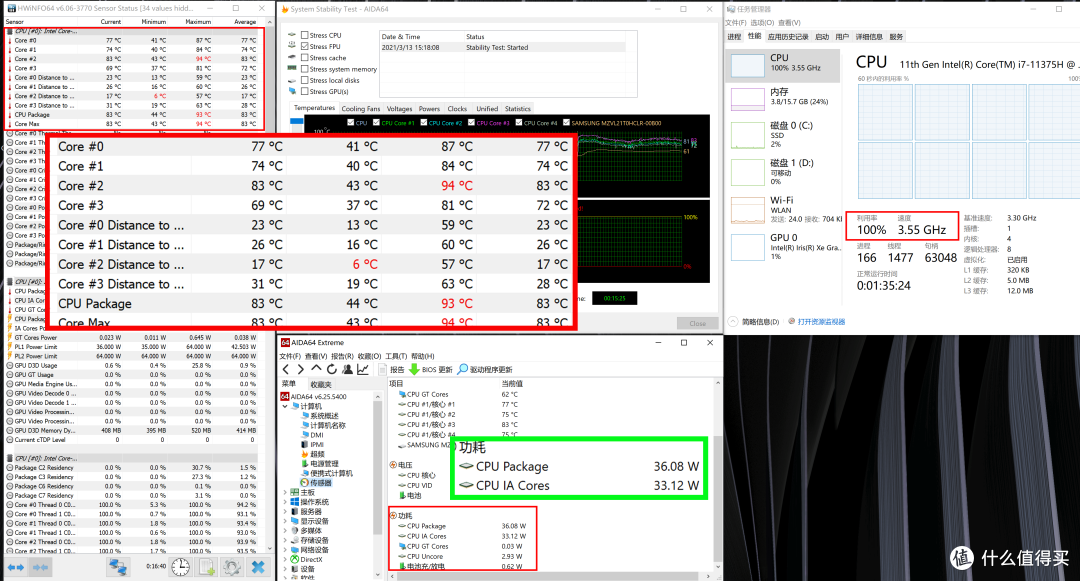Click AIDA64 user/favorites manage icon
1080x581 pixels.
[347, 370]
